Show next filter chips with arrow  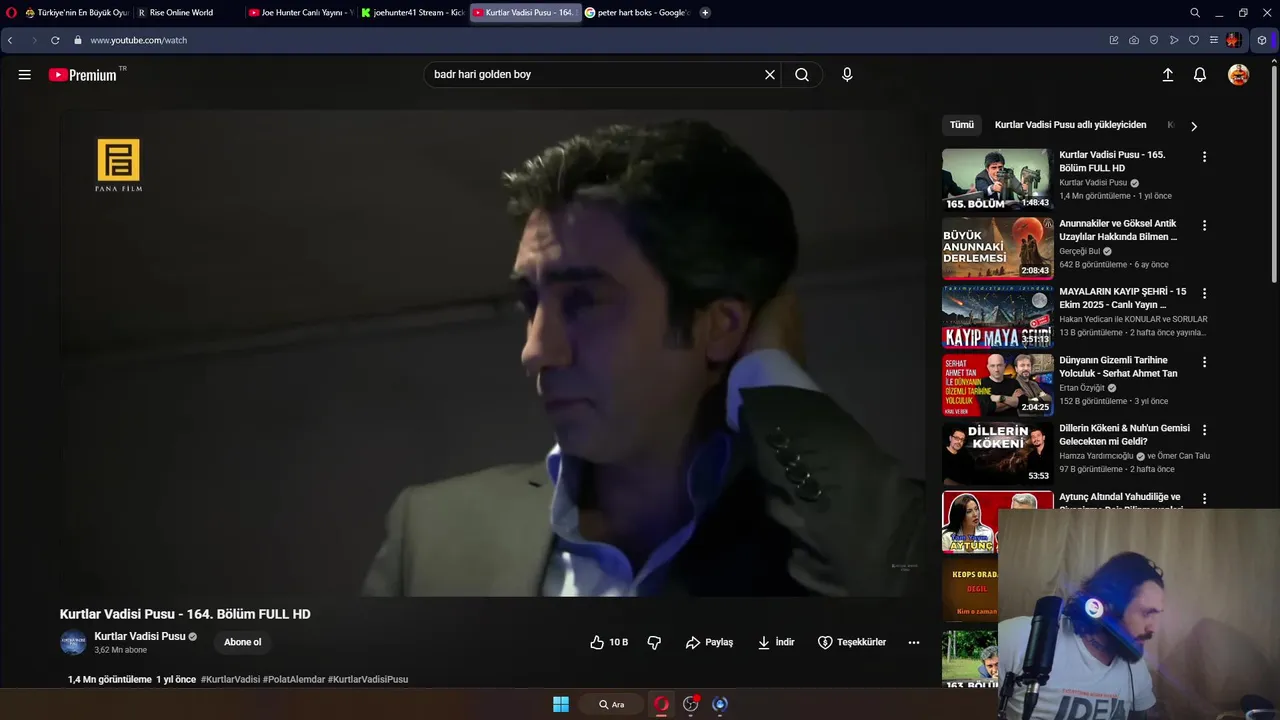pyautogui.click(x=1193, y=126)
